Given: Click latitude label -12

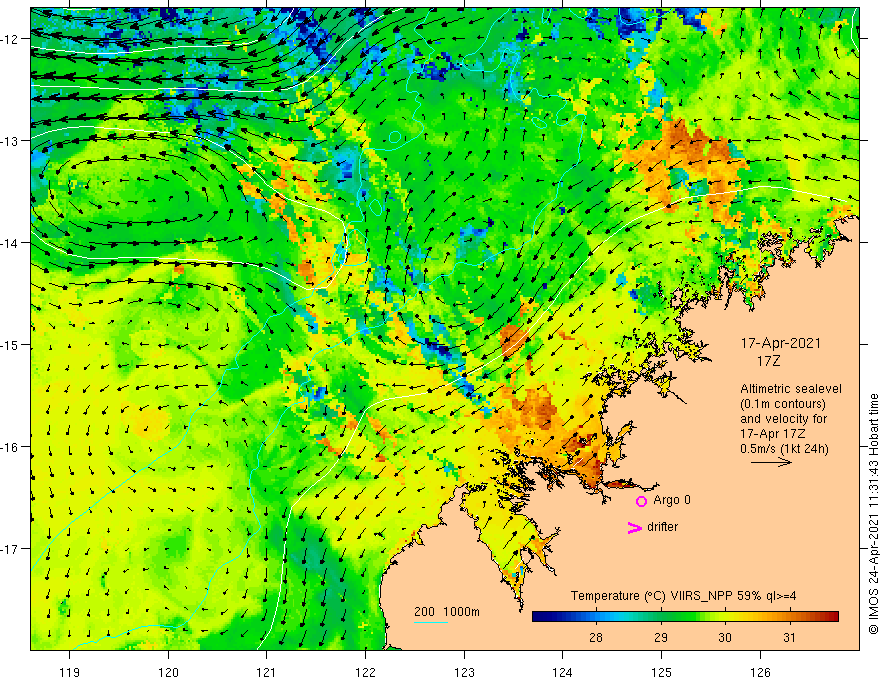Looking at the screenshot, I should tap(11, 39).
